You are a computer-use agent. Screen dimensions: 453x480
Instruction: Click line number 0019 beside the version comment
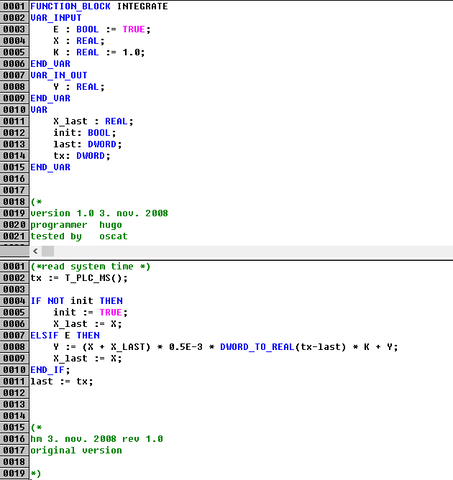[x=14, y=213]
